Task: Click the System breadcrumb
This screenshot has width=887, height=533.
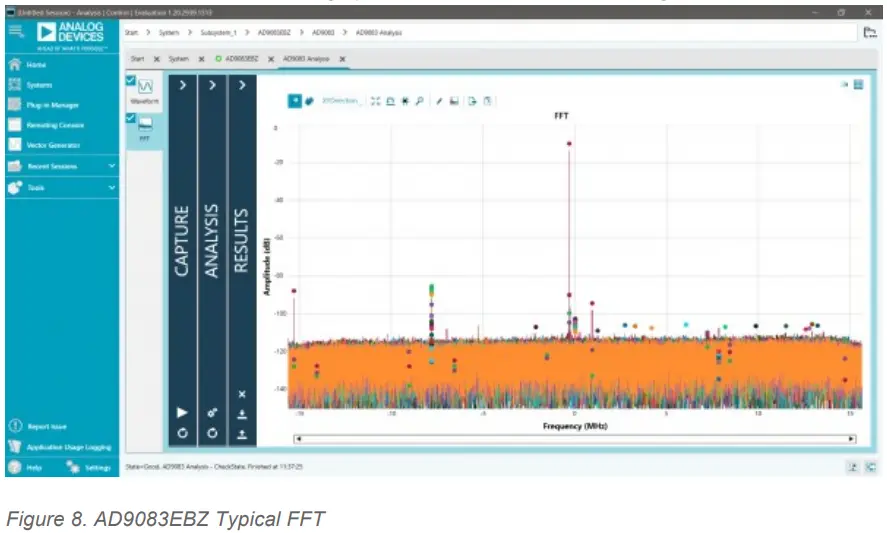Action: point(169,33)
